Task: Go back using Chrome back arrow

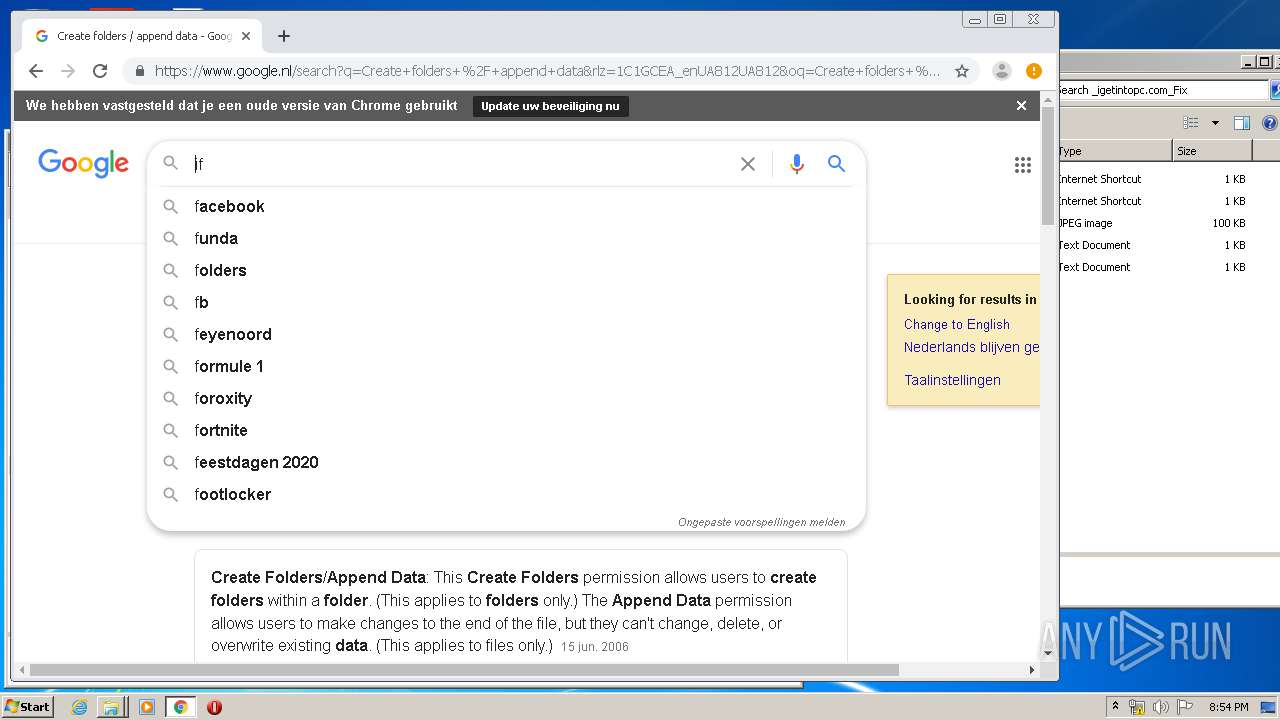Action: point(36,71)
